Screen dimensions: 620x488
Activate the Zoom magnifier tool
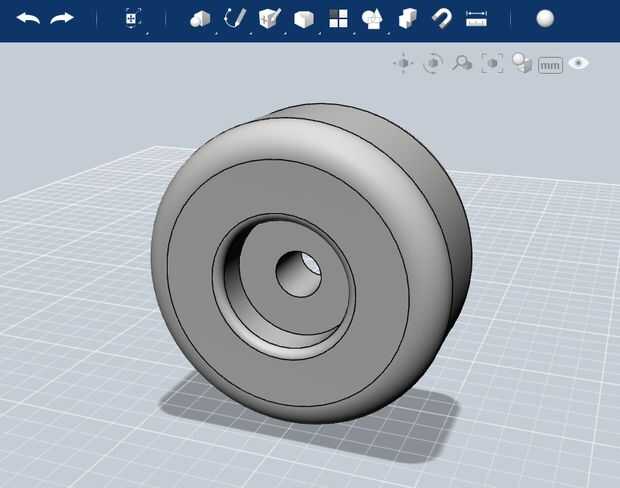tap(462, 63)
